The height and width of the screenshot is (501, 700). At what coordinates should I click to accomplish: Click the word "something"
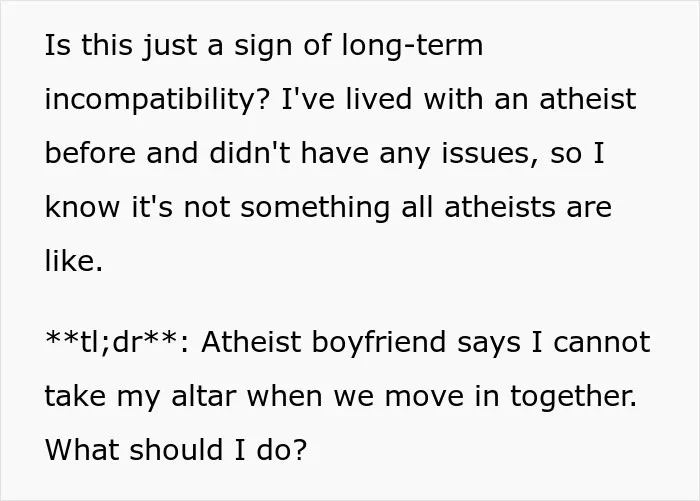point(315,209)
